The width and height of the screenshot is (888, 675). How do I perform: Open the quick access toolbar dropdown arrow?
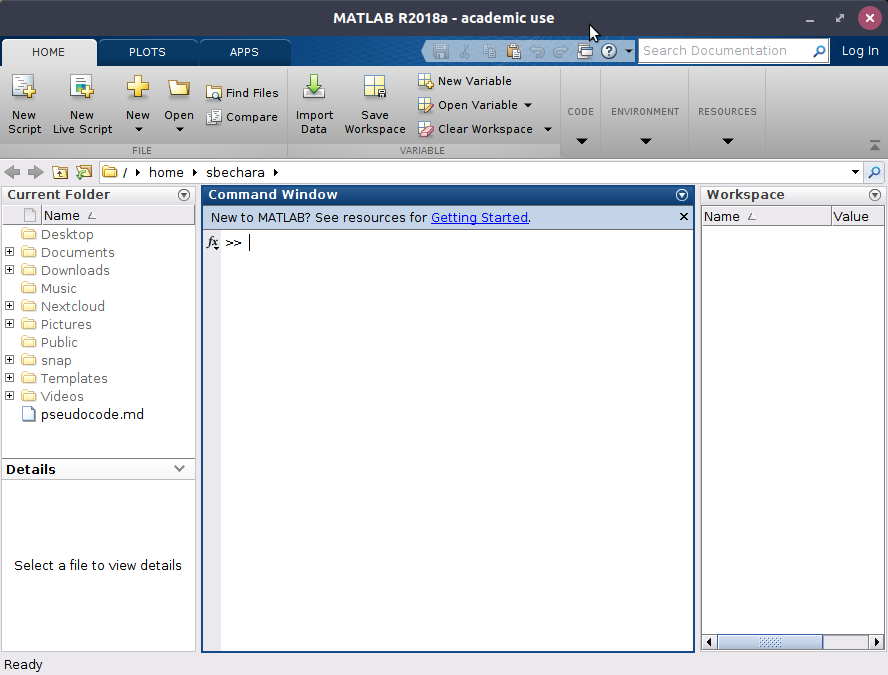(629, 52)
